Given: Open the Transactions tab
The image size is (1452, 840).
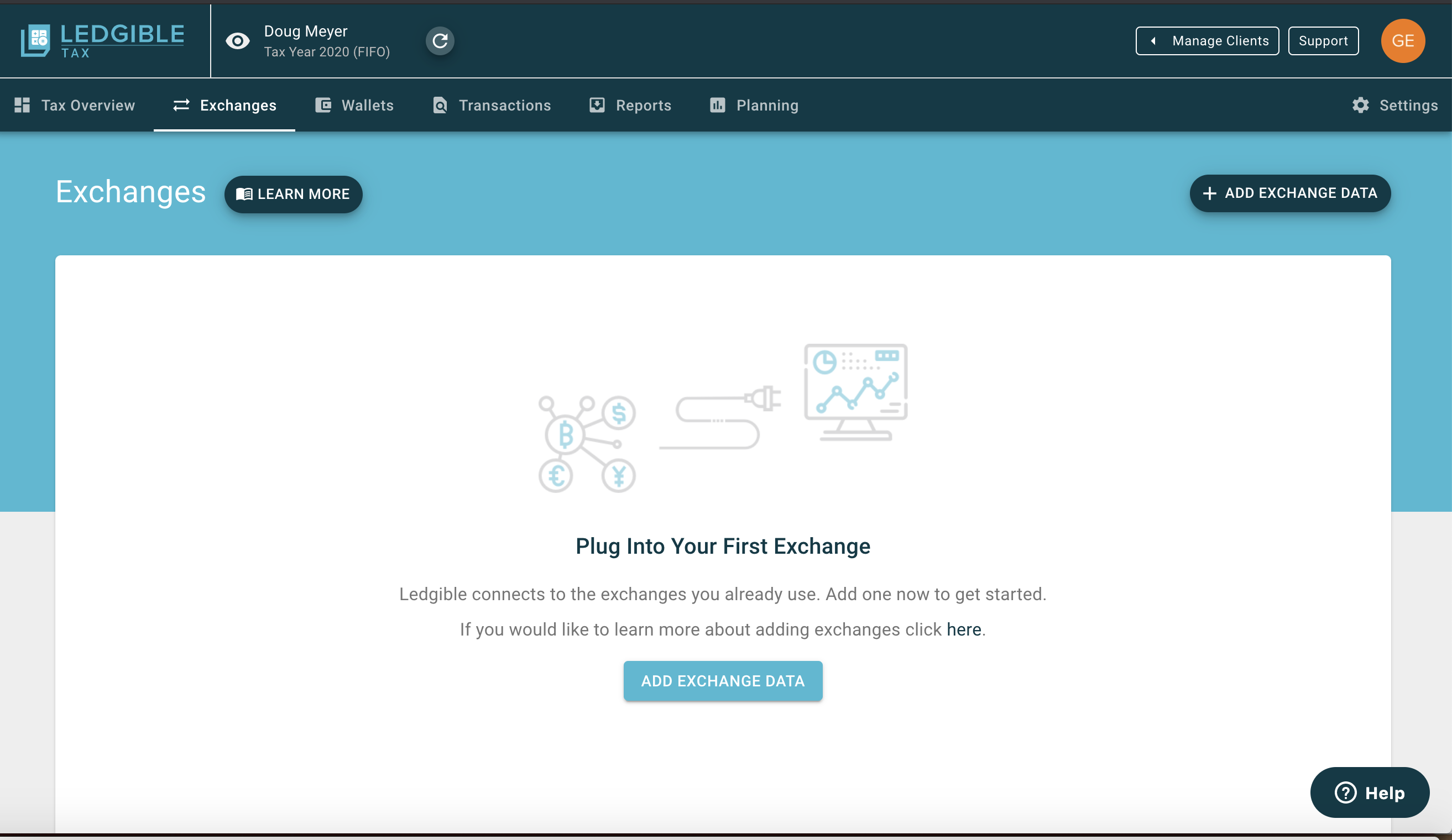Looking at the screenshot, I should (x=492, y=106).
